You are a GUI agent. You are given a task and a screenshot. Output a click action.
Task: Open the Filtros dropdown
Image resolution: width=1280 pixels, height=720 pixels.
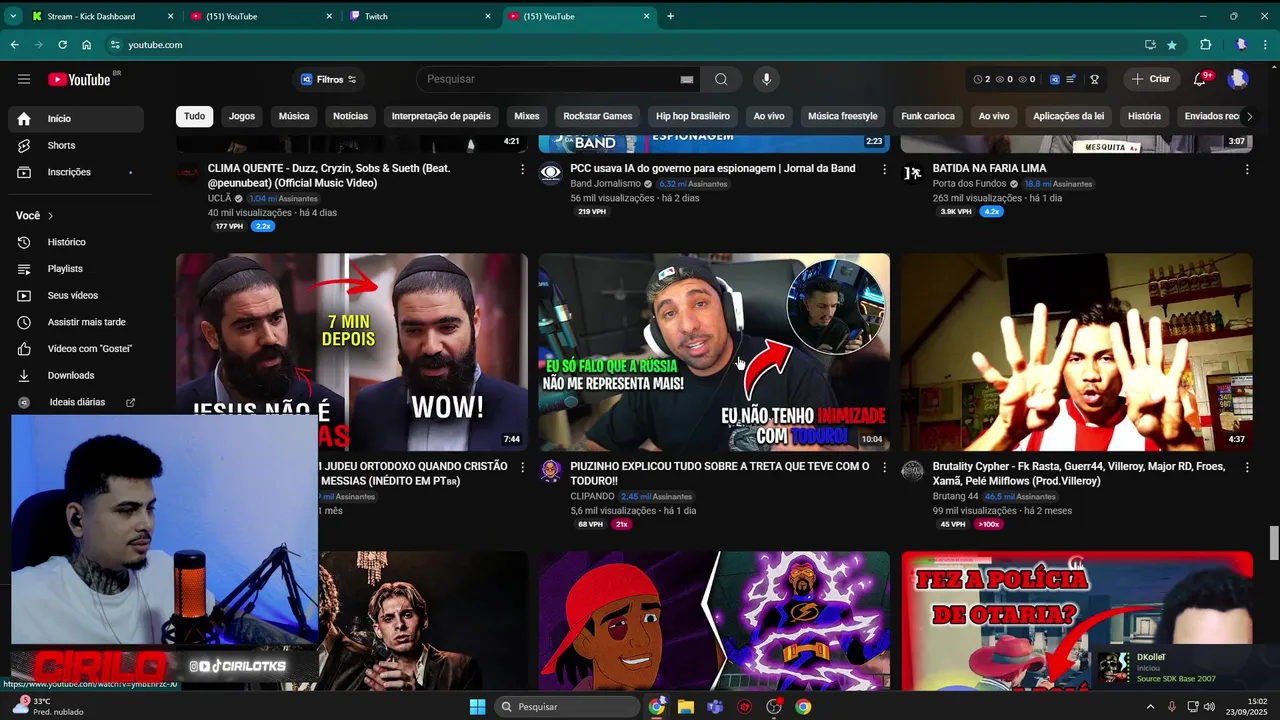[329, 79]
